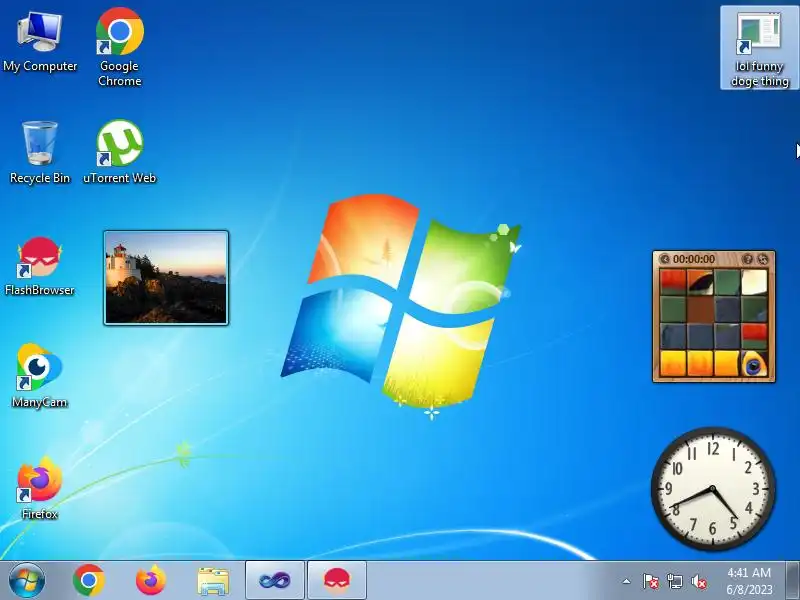
Task: Open the Action Center flag icon
Action: [x=650, y=581]
